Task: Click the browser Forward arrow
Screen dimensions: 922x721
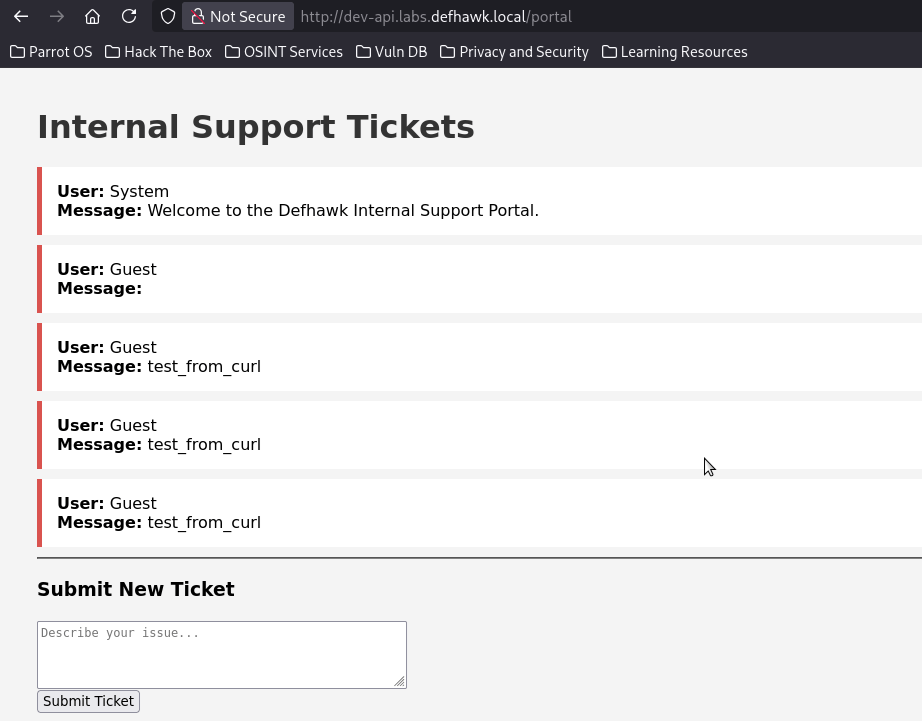Action: [x=57, y=16]
